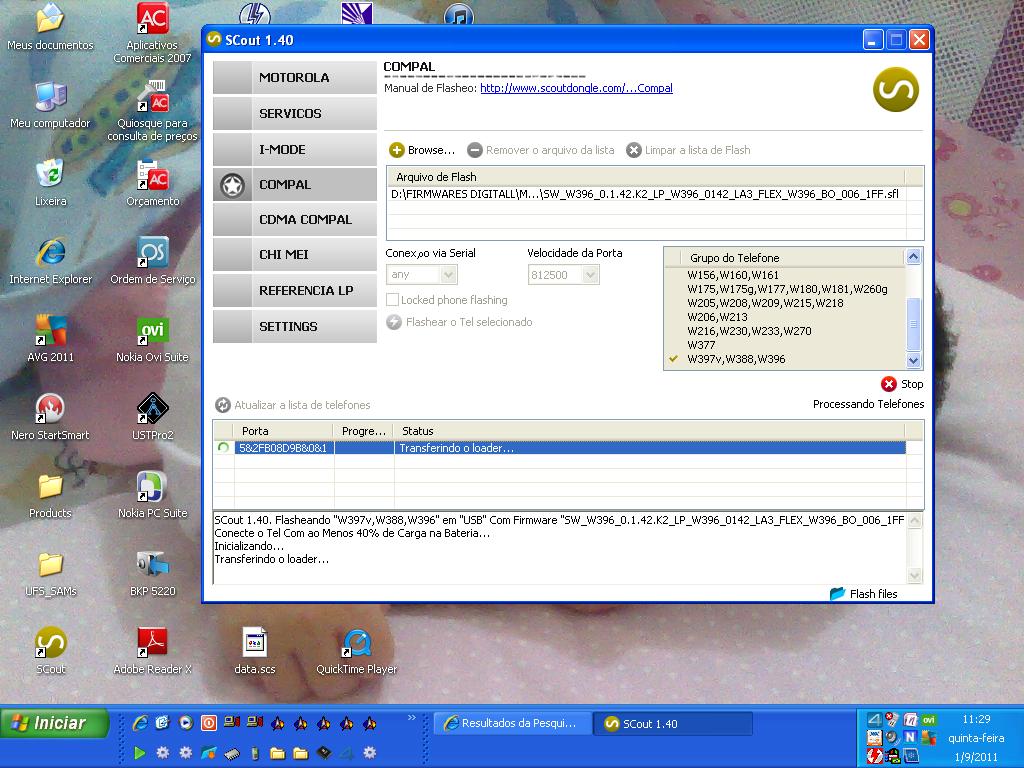The image size is (1024, 768).
Task: Click Limpar a lista de Flash
Action: click(x=688, y=150)
